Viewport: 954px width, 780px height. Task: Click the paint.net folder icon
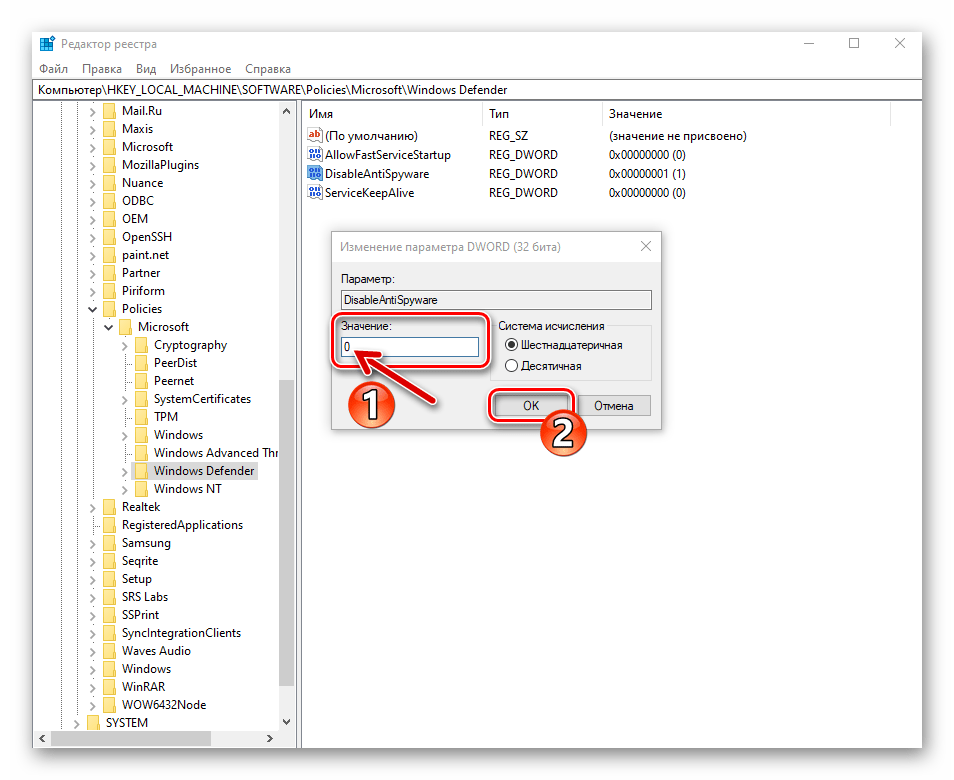click(x=110, y=255)
